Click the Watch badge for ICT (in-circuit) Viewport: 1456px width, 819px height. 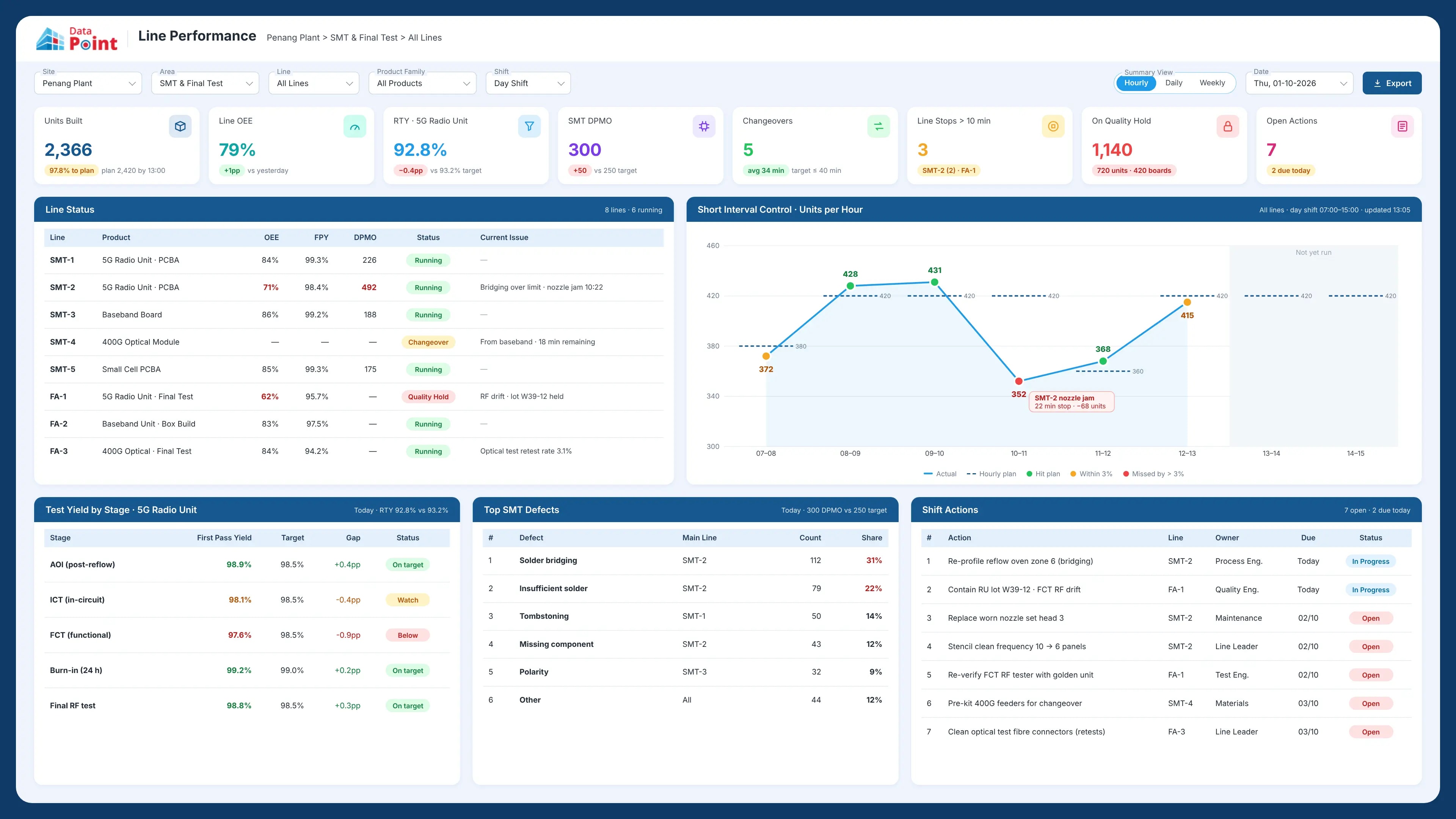pyautogui.click(x=408, y=600)
